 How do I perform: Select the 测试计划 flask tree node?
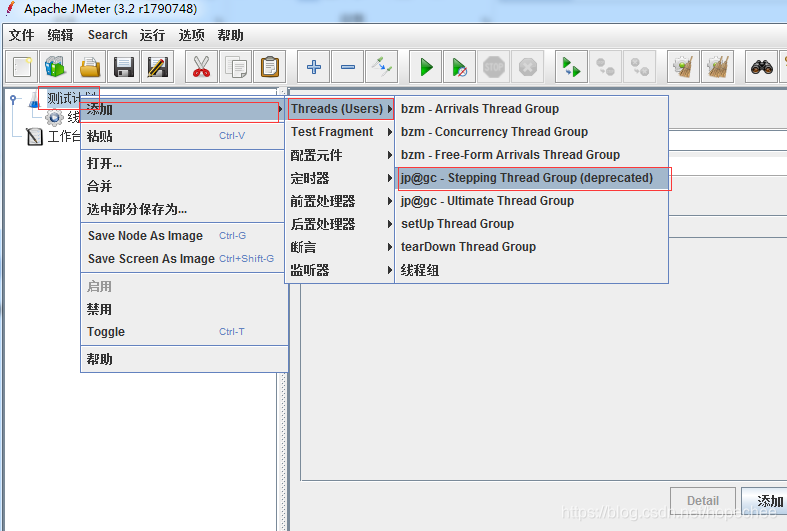(x=64, y=98)
